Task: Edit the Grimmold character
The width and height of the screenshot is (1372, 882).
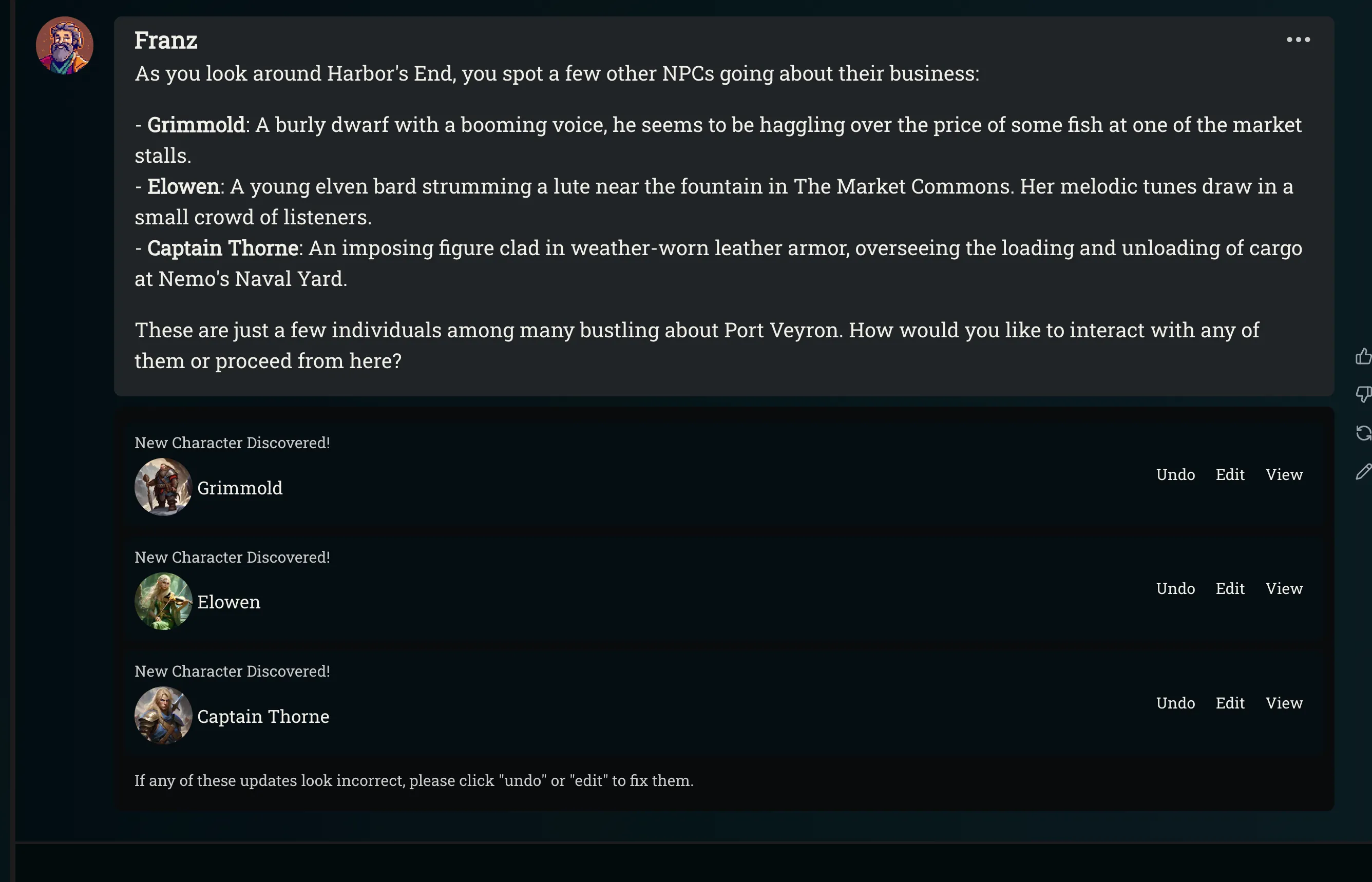Action: point(1230,475)
